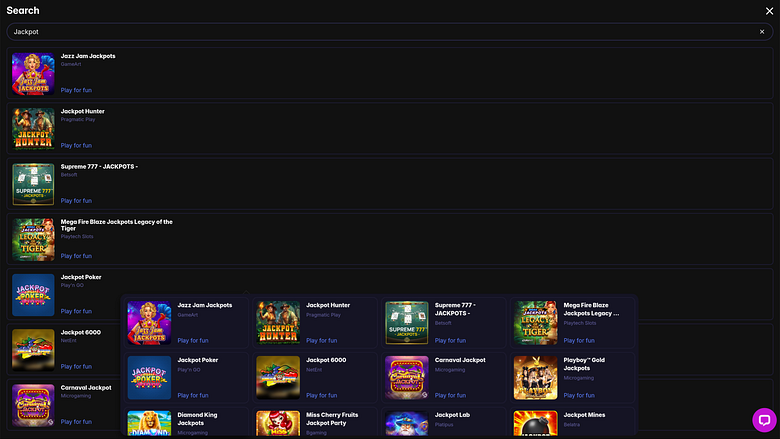Click Play for fun for popup Carnaval Jackpot
780x439 pixels.
coord(450,396)
